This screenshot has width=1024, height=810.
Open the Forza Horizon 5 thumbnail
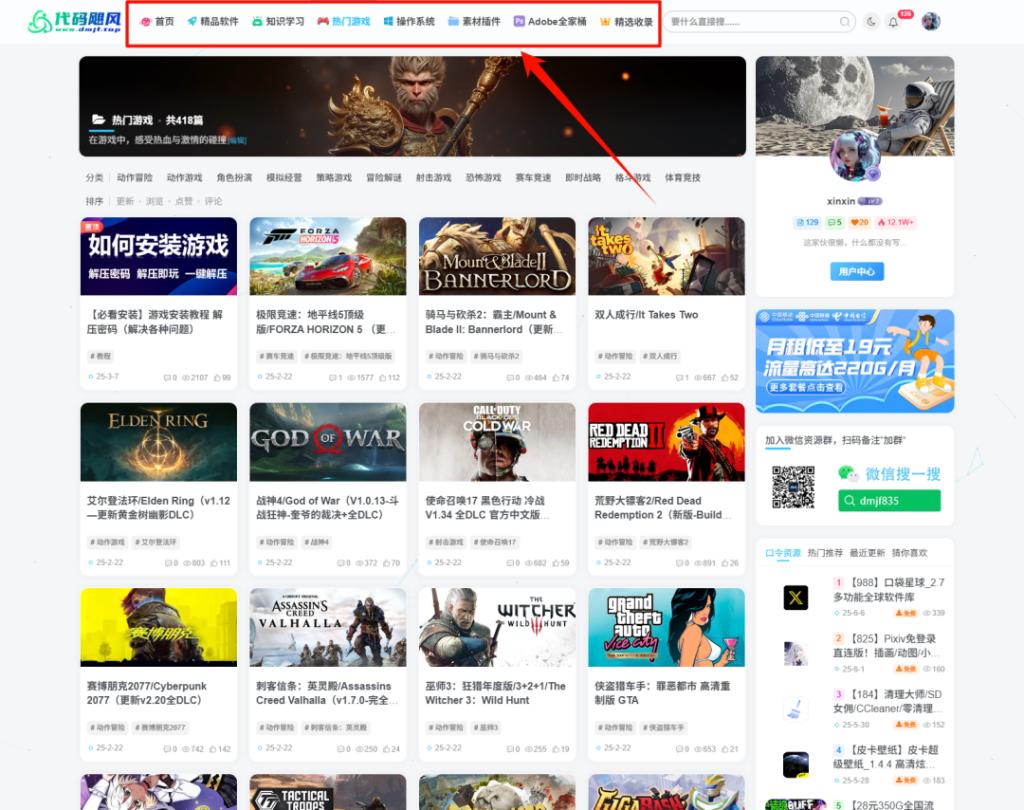pyautogui.click(x=328, y=256)
